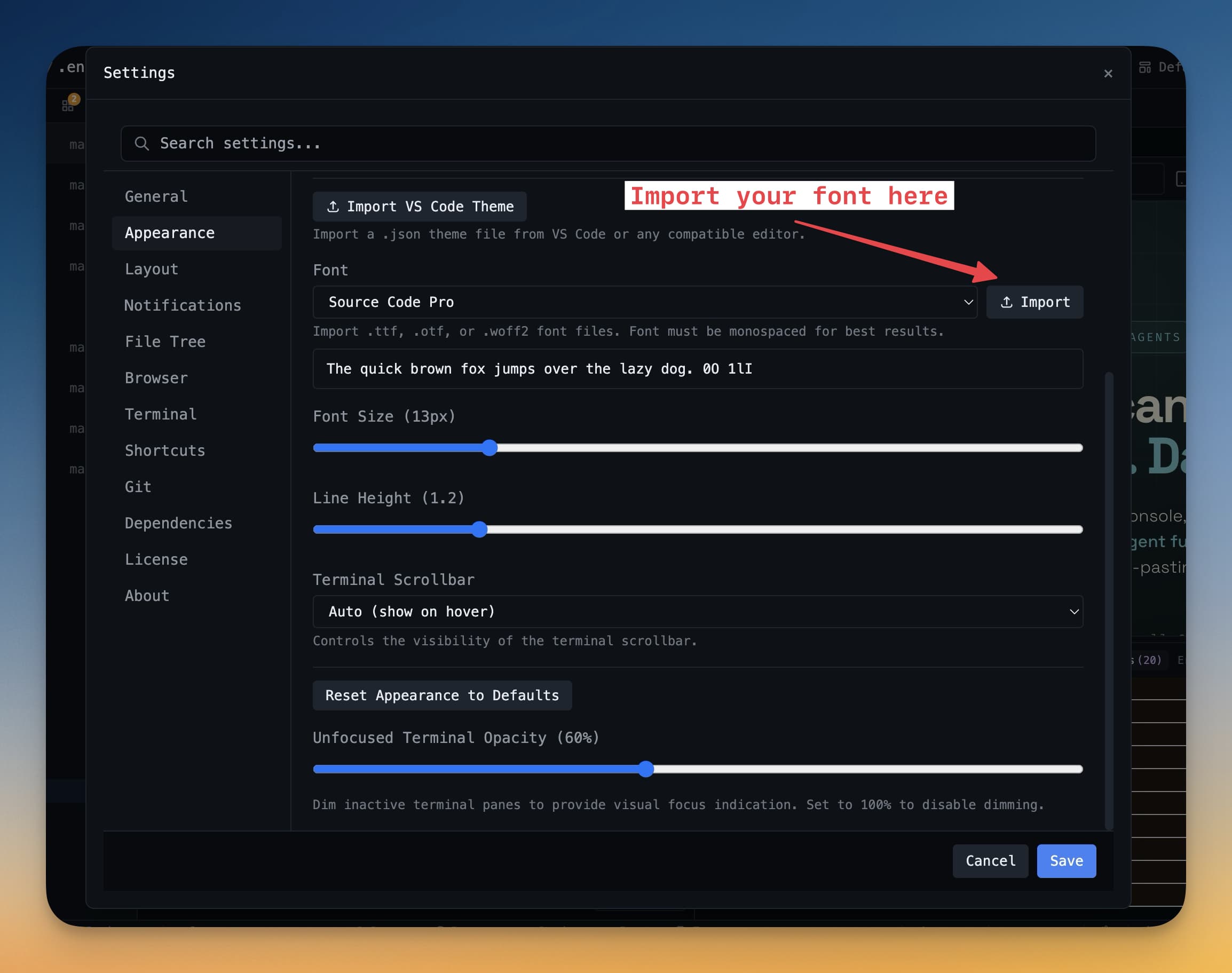The image size is (1232, 973).
Task: Go to Notifications settings
Action: pyautogui.click(x=196, y=305)
